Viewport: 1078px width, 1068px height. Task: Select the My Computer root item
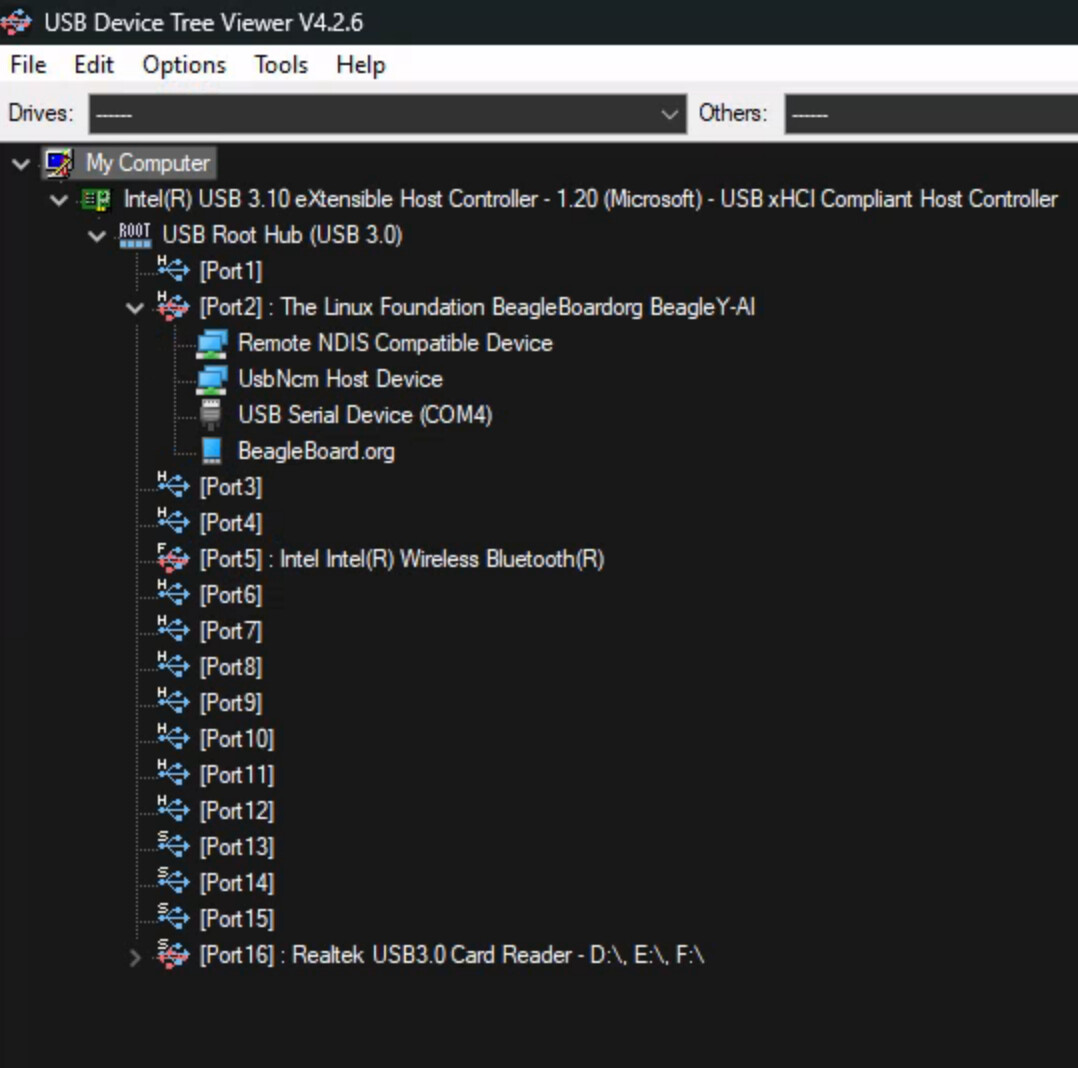(x=148, y=163)
